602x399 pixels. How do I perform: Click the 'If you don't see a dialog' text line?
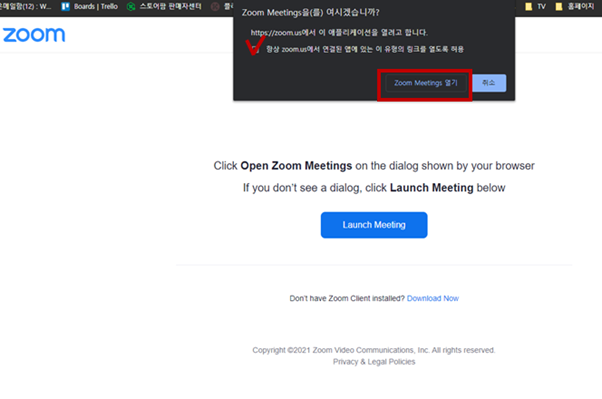pos(374,188)
